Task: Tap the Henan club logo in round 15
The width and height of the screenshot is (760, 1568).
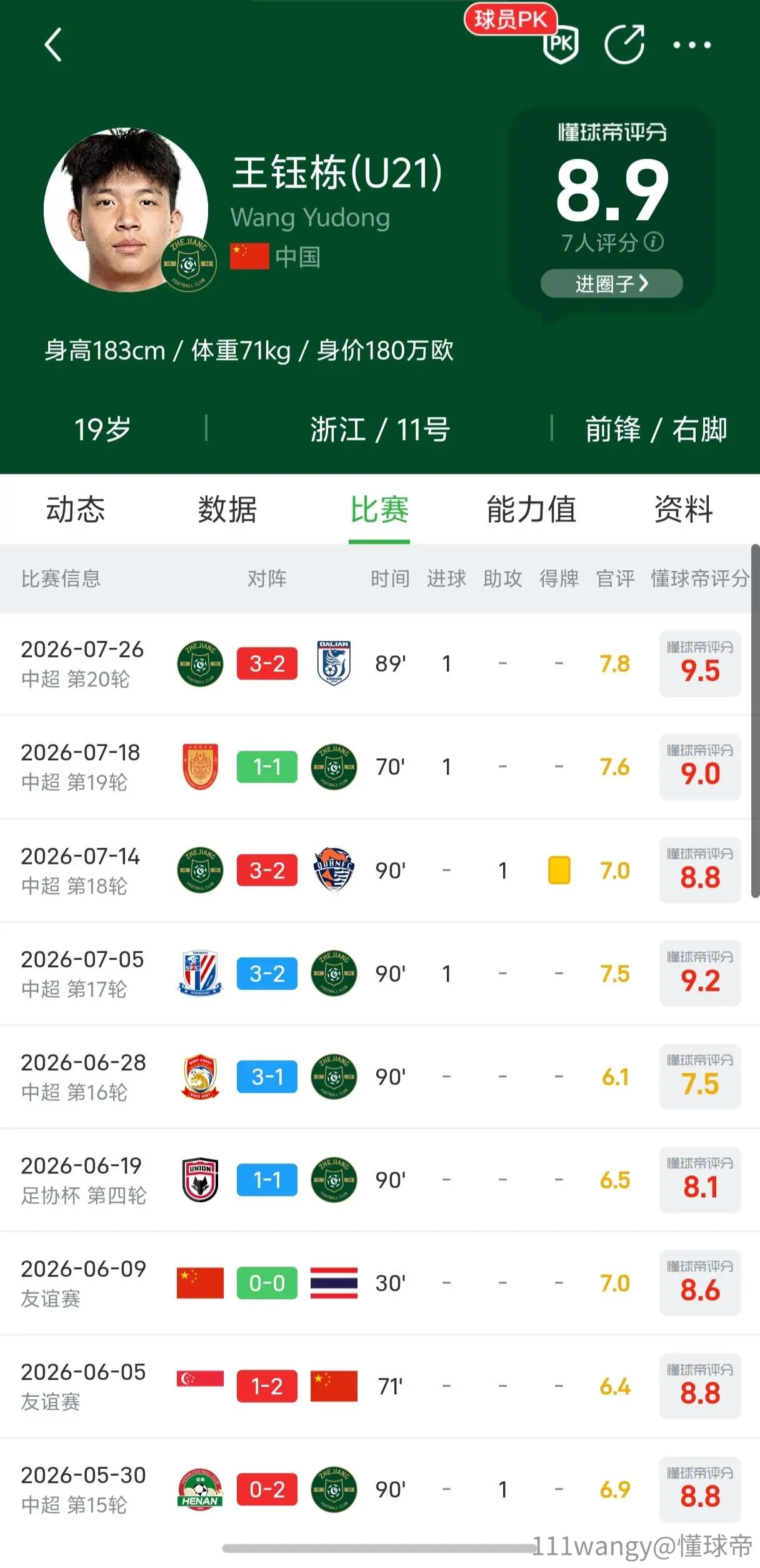Action: (x=200, y=1490)
